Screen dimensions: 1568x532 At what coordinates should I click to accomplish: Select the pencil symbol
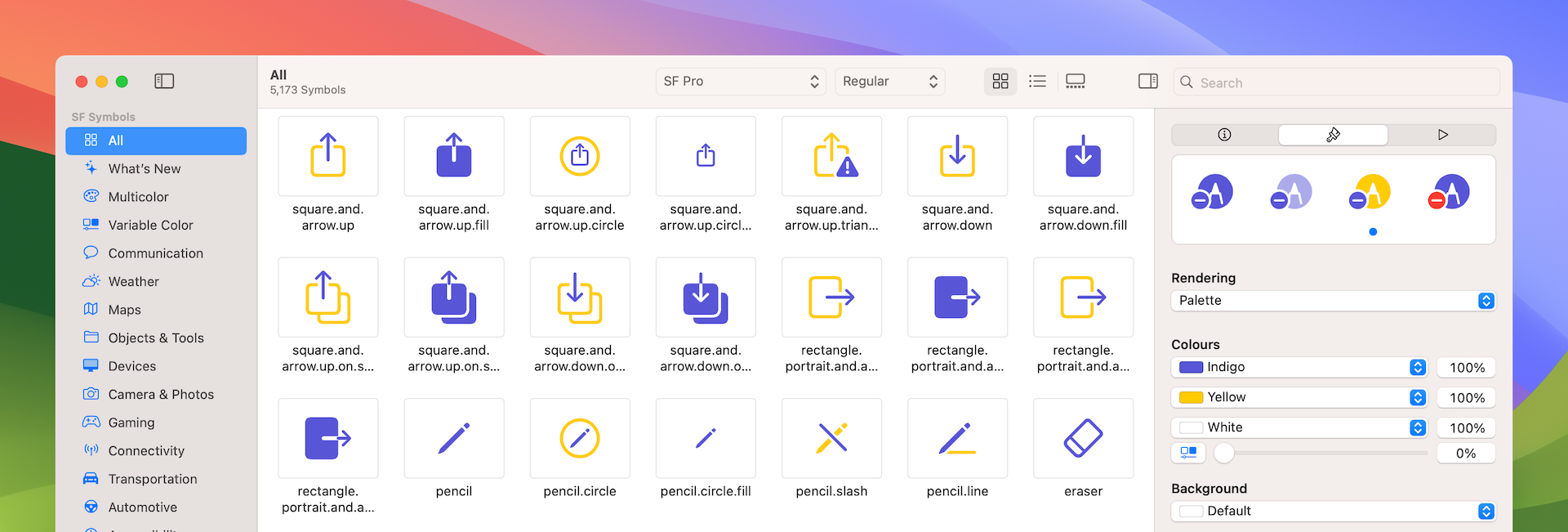(454, 438)
